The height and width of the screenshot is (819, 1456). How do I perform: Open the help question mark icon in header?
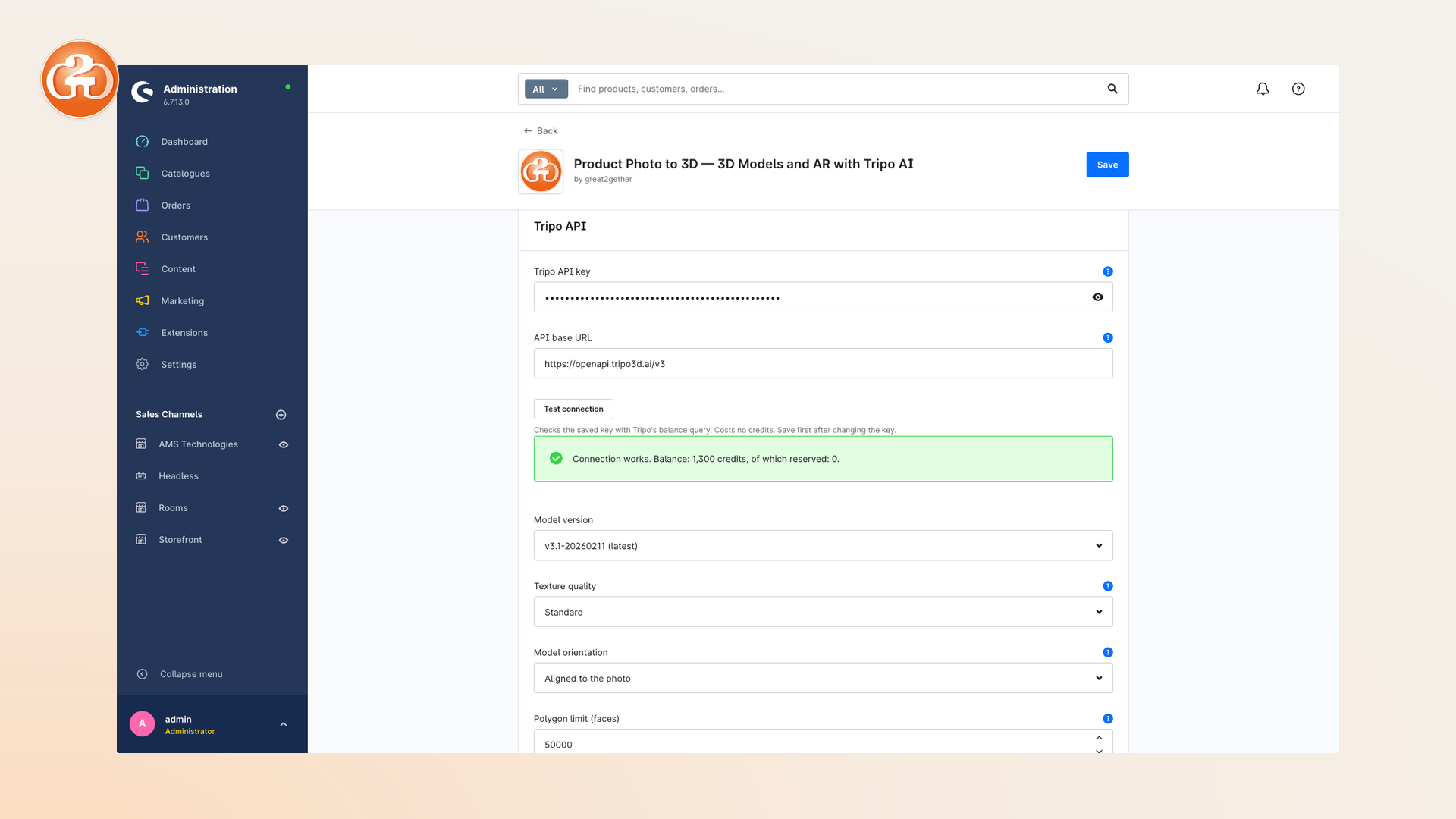[x=1298, y=89]
